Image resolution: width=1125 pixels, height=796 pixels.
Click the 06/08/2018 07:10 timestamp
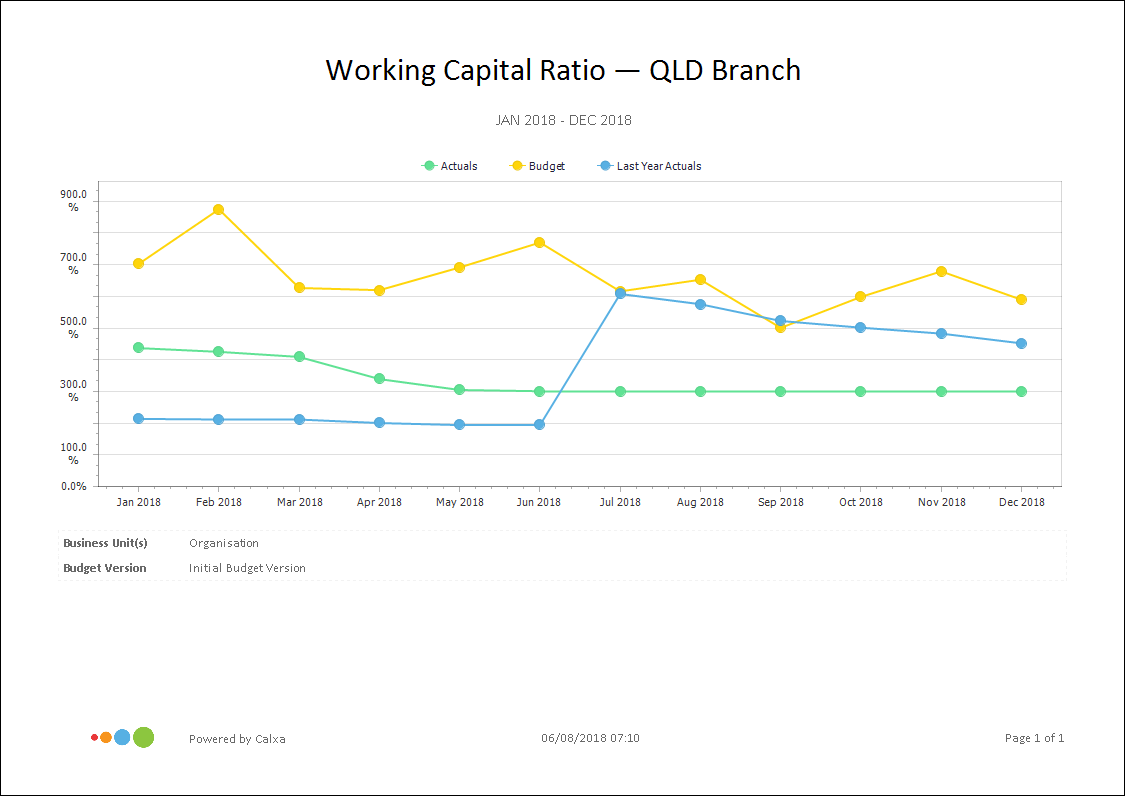click(x=590, y=738)
